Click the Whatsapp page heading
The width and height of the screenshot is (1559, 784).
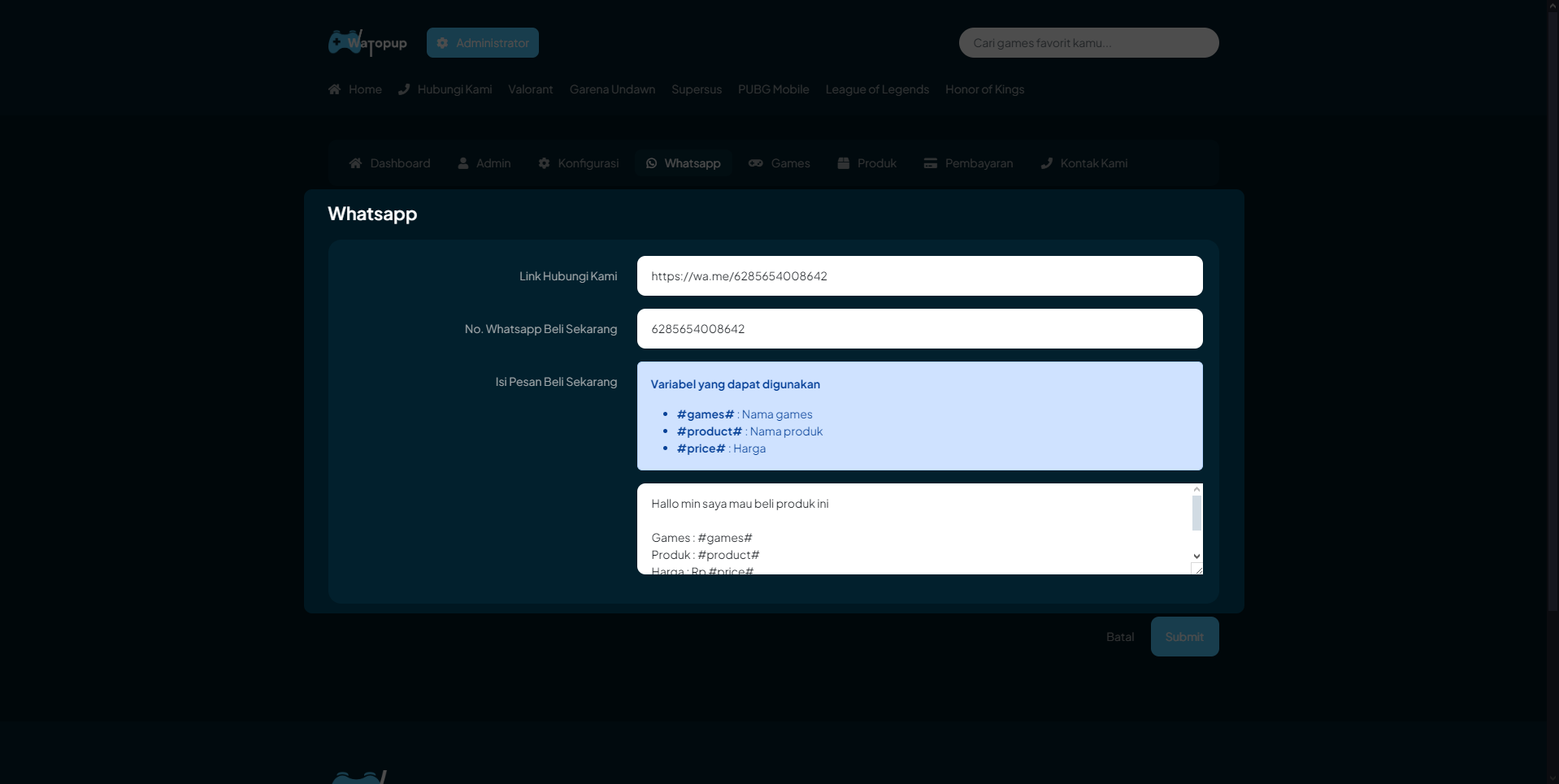pyautogui.click(x=372, y=214)
